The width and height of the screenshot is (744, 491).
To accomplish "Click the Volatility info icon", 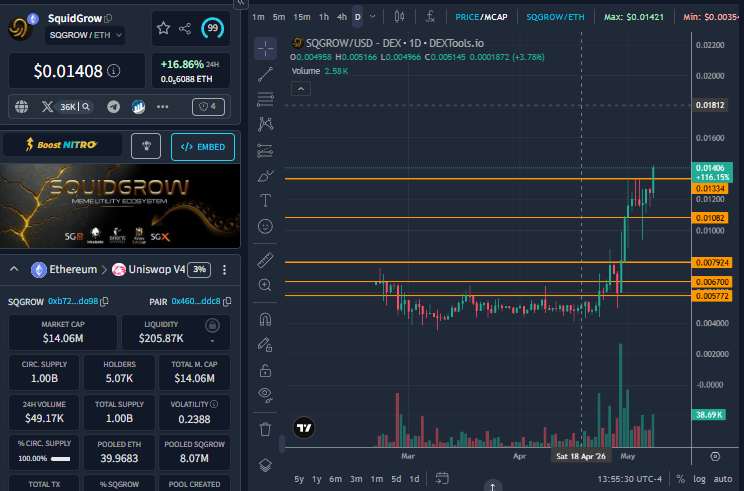I will coord(214,404).
